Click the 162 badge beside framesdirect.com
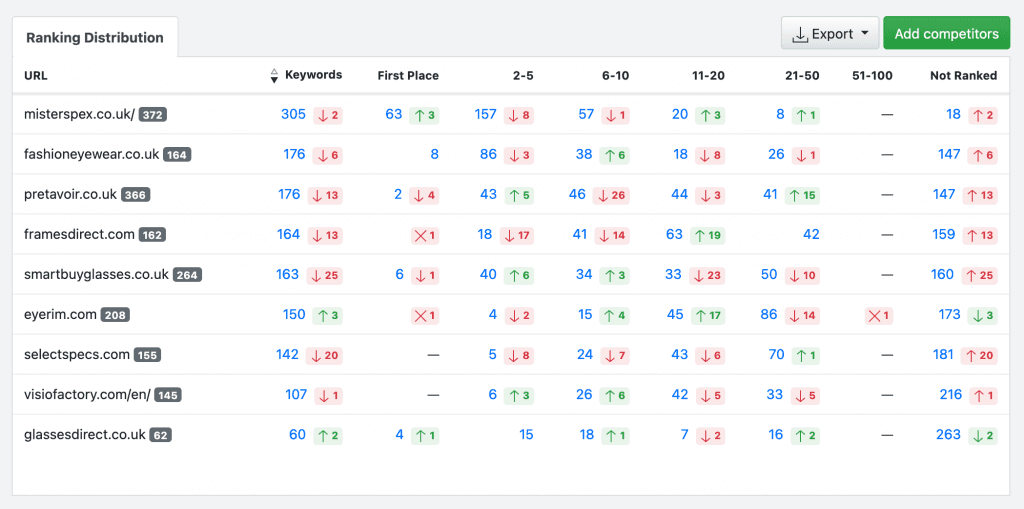The image size is (1024, 509). (x=152, y=235)
